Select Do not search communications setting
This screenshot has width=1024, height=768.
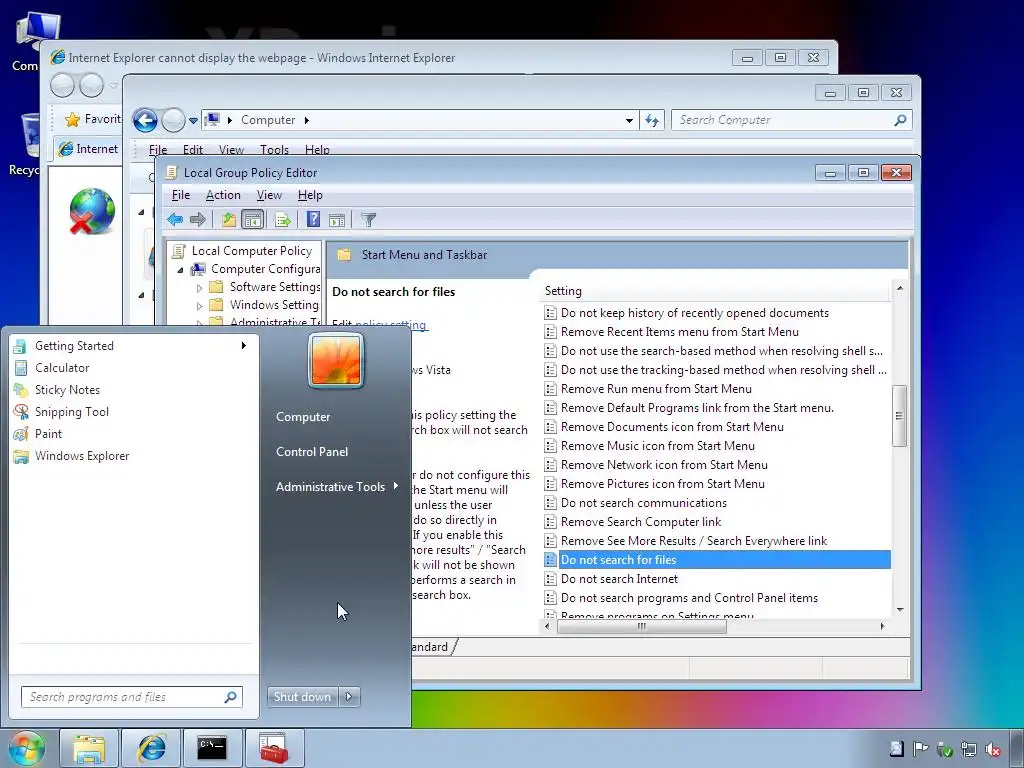click(x=643, y=503)
